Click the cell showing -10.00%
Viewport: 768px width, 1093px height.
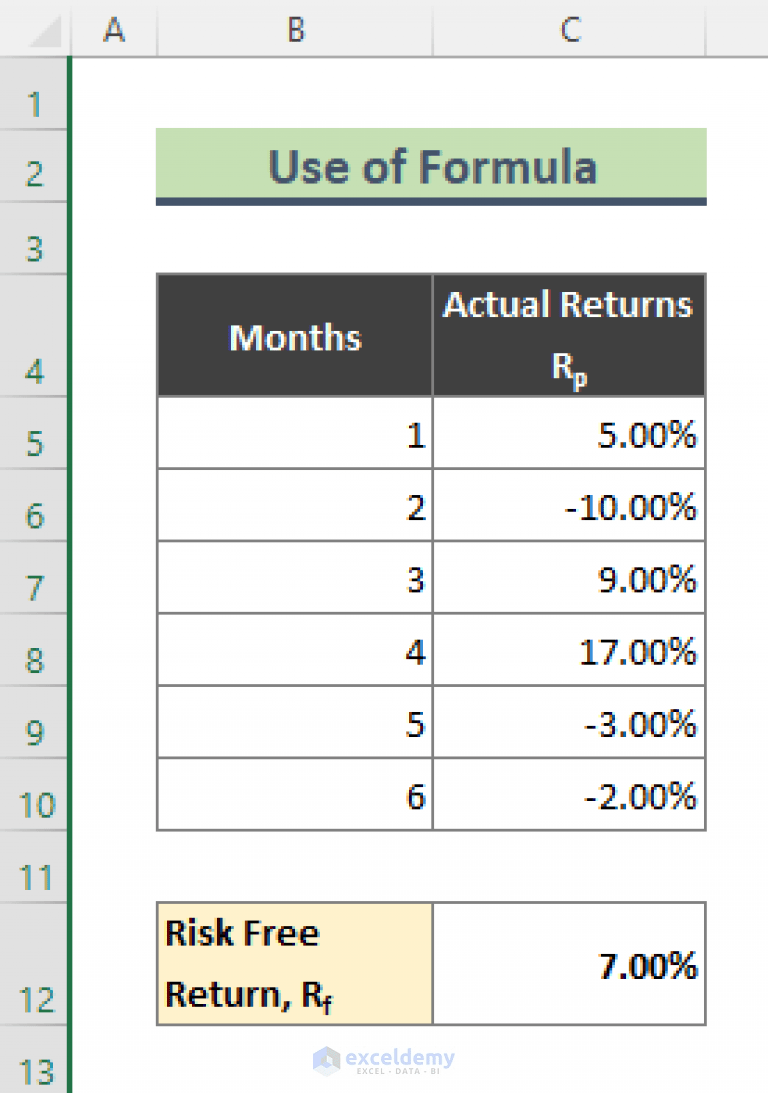click(569, 507)
